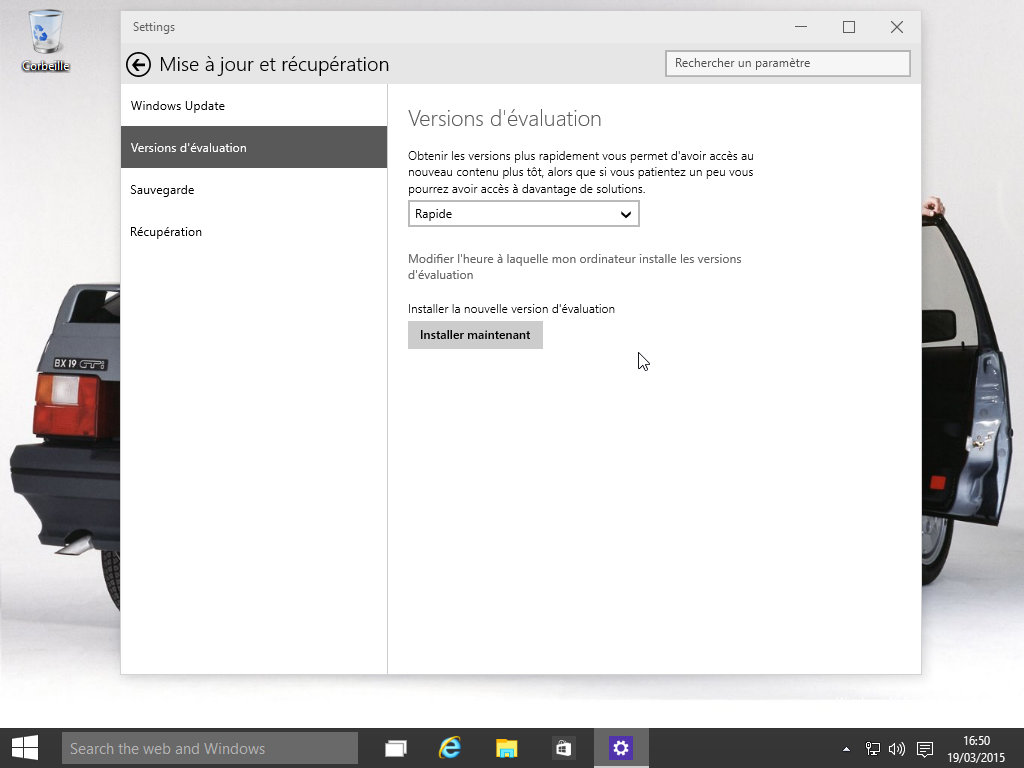Image resolution: width=1024 pixels, height=768 pixels.
Task: Select a different insider speed option
Action: tap(626, 213)
